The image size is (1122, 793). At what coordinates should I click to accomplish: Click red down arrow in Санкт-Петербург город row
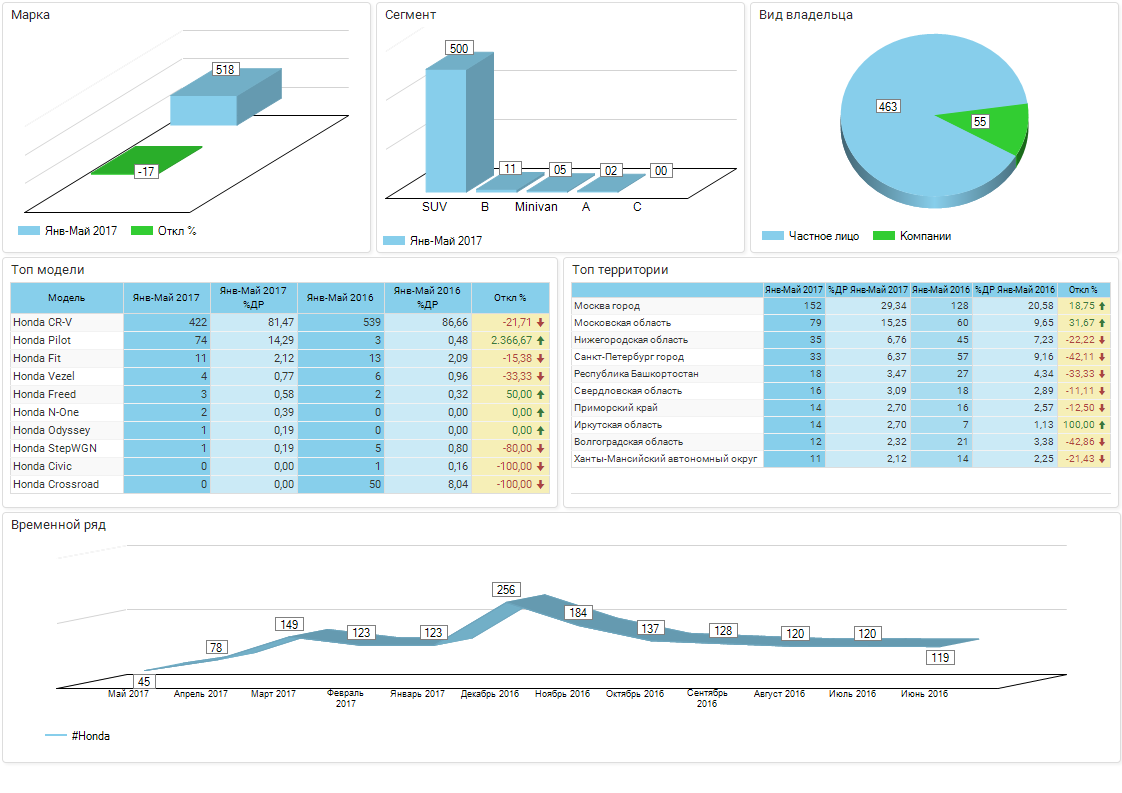tap(1102, 357)
